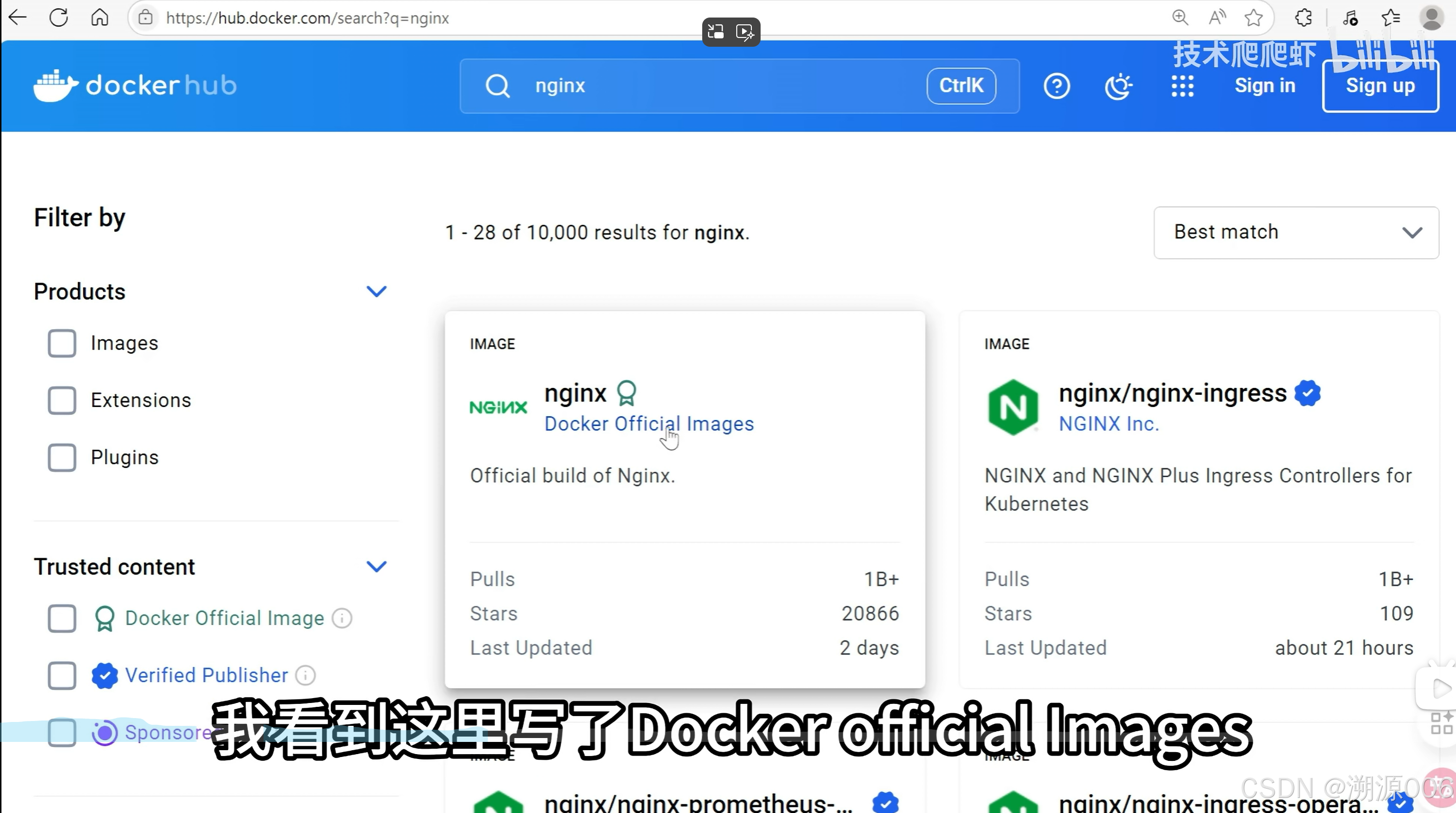This screenshot has width=1456, height=813.
Task: Click the official image ribbon badge beside nginx
Action: [626, 393]
